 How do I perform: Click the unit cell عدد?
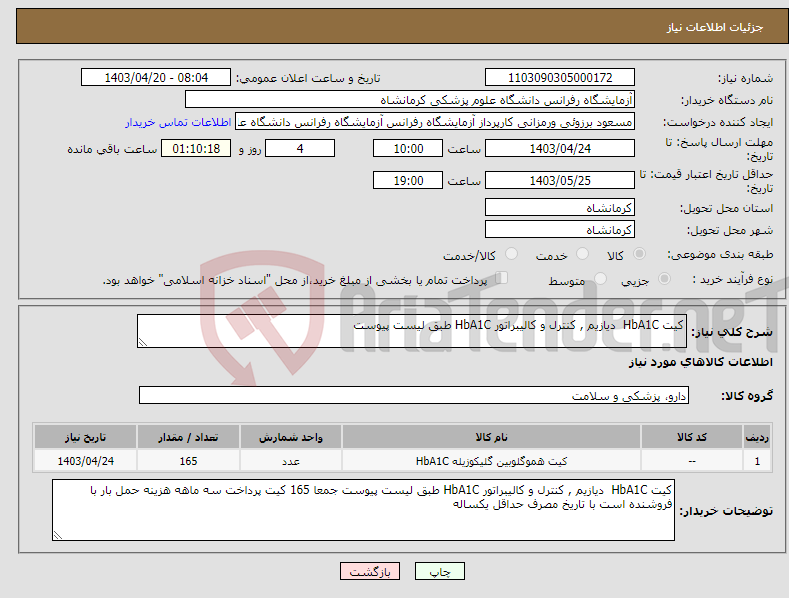point(291,461)
